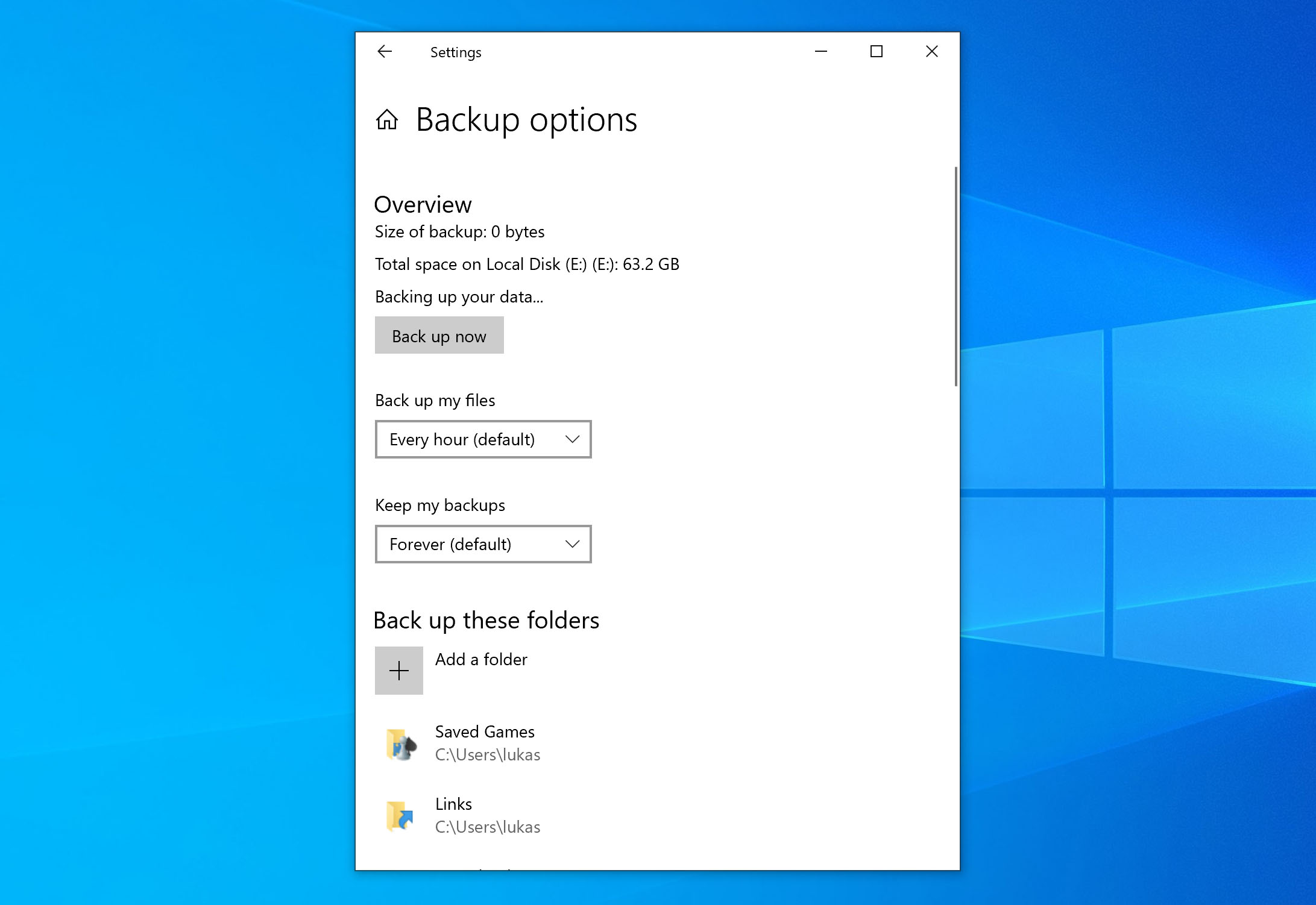1316x905 pixels.
Task: Click the plus icon to add a folder
Action: point(399,671)
